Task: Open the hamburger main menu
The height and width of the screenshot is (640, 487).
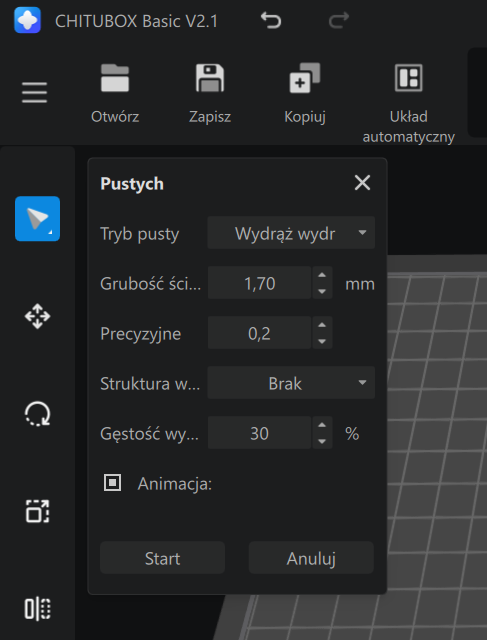Action: point(34,92)
